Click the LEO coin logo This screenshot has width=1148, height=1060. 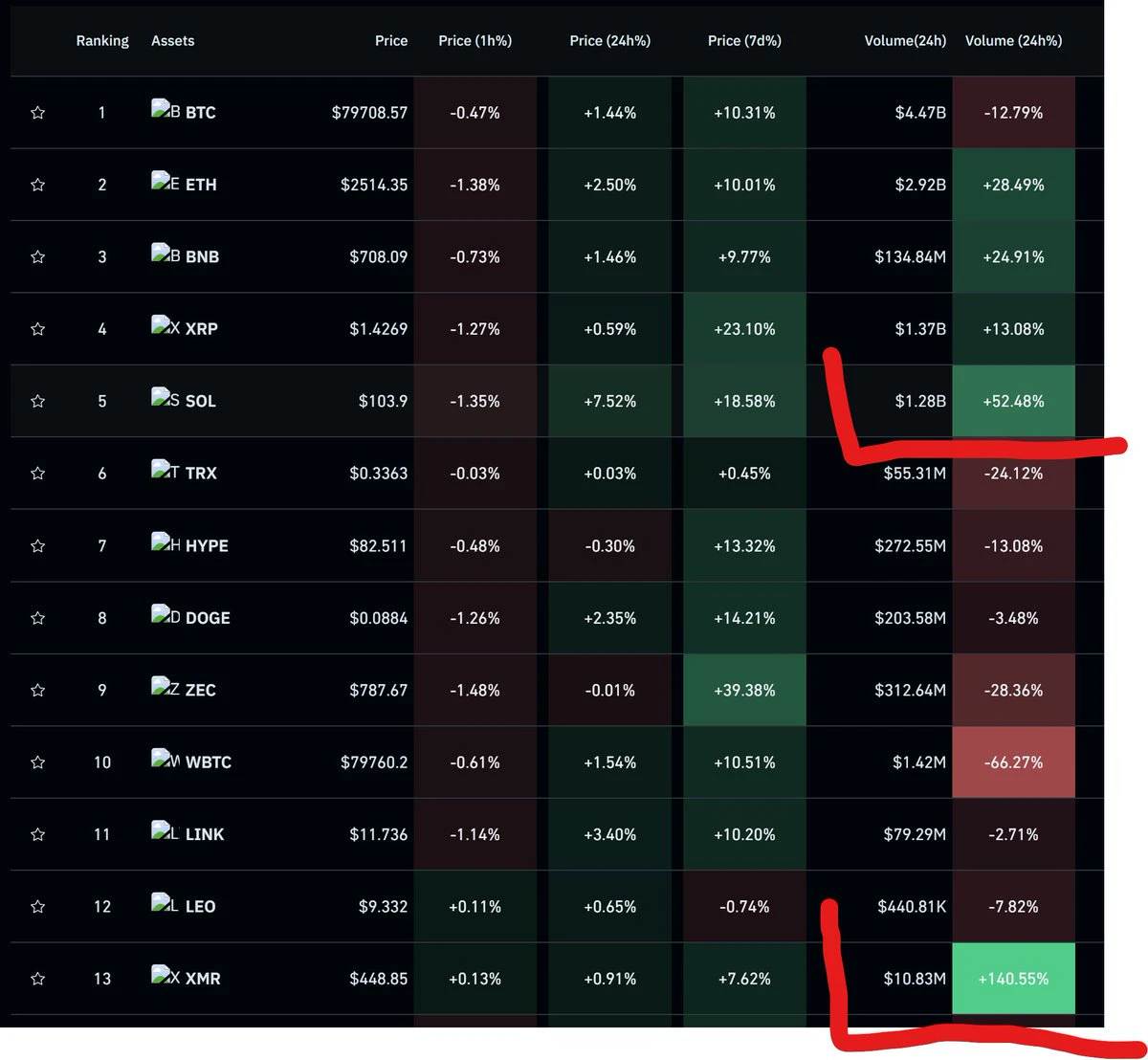tap(166, 904)
